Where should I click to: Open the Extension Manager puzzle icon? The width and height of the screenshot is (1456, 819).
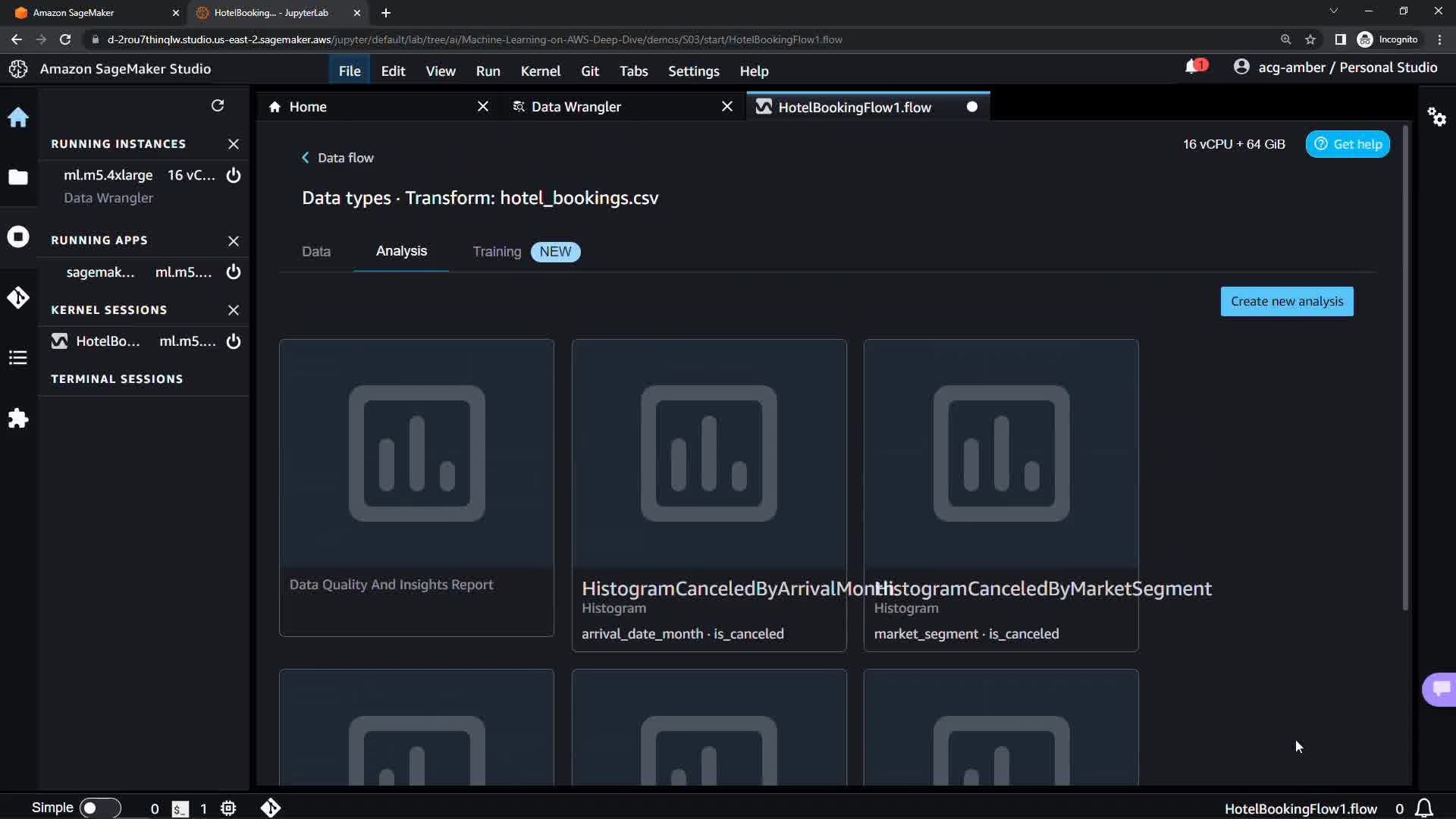click(18, 419)
